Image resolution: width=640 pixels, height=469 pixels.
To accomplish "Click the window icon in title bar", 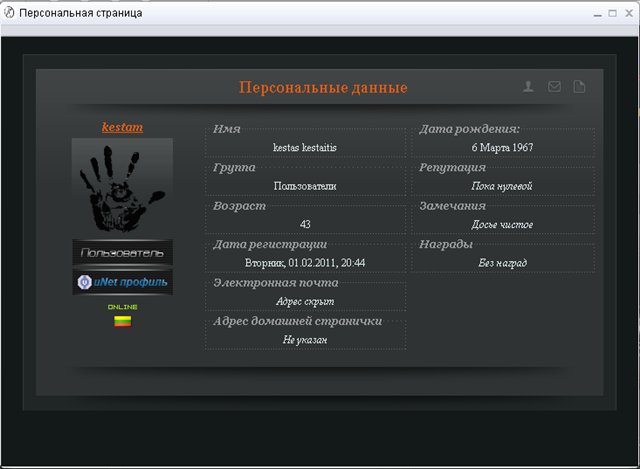I will 9,13.
